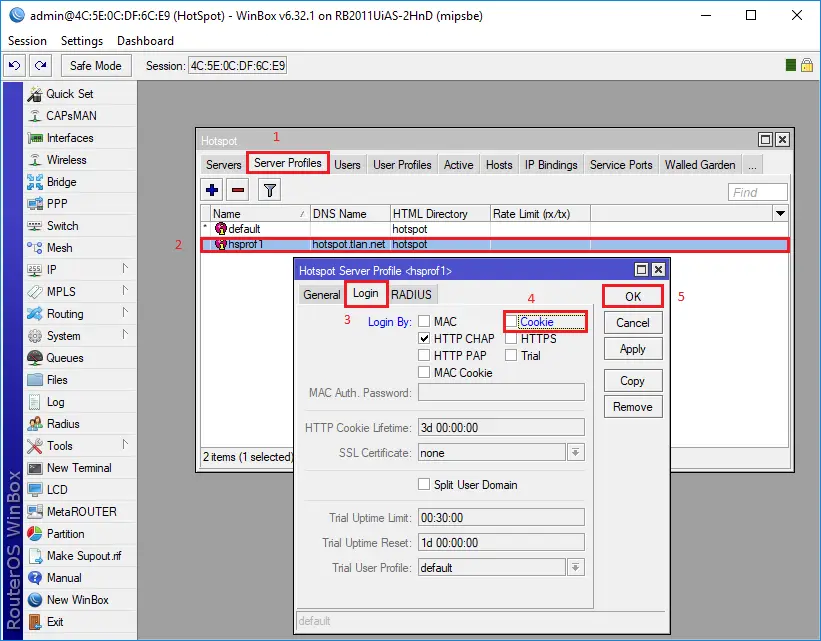Open the Switch section
Image resolution: width=821 pixels, height=641 pixels.
[x=62, y=226]
